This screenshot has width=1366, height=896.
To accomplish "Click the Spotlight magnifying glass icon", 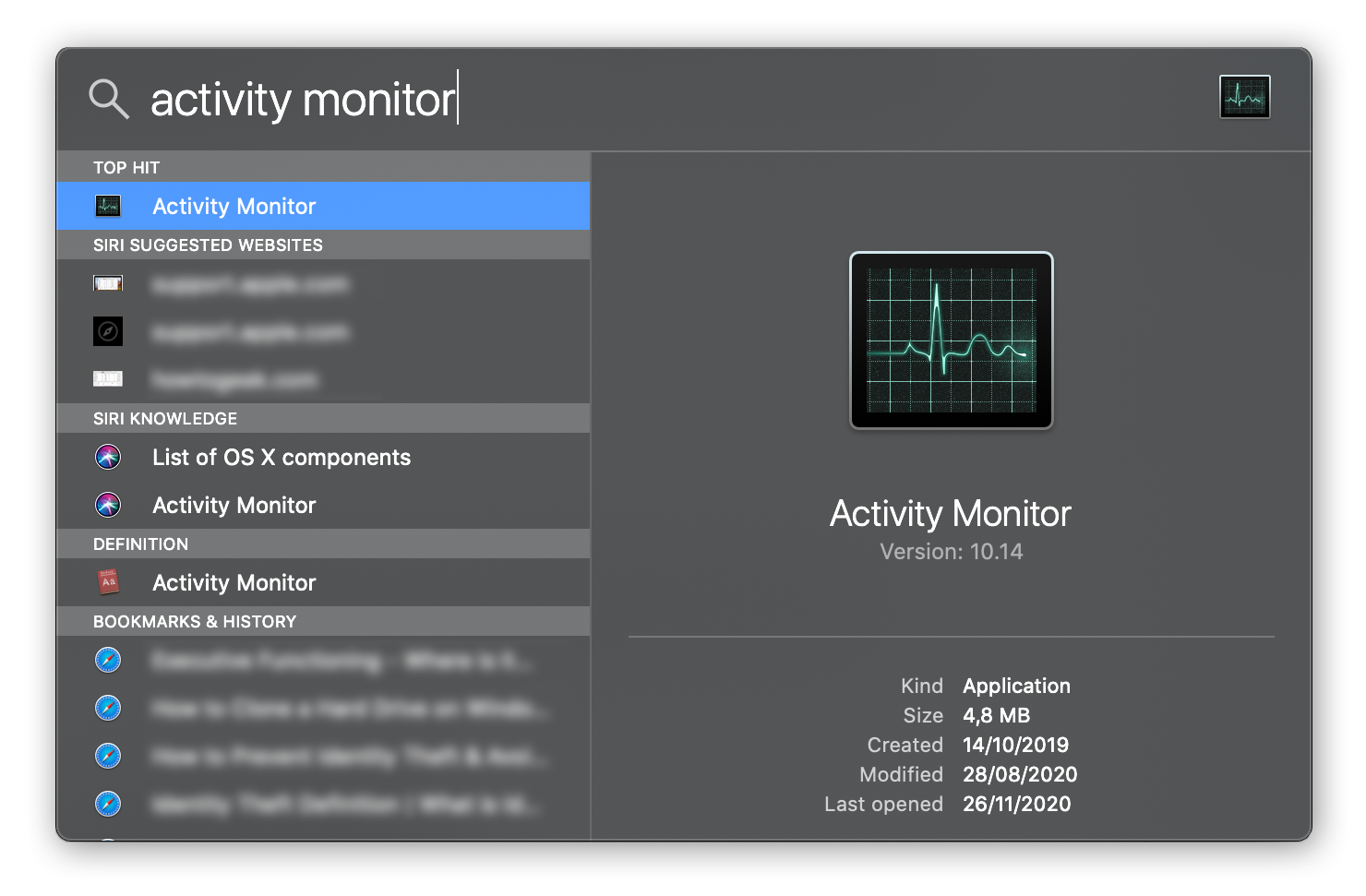I will click(108, 98).
